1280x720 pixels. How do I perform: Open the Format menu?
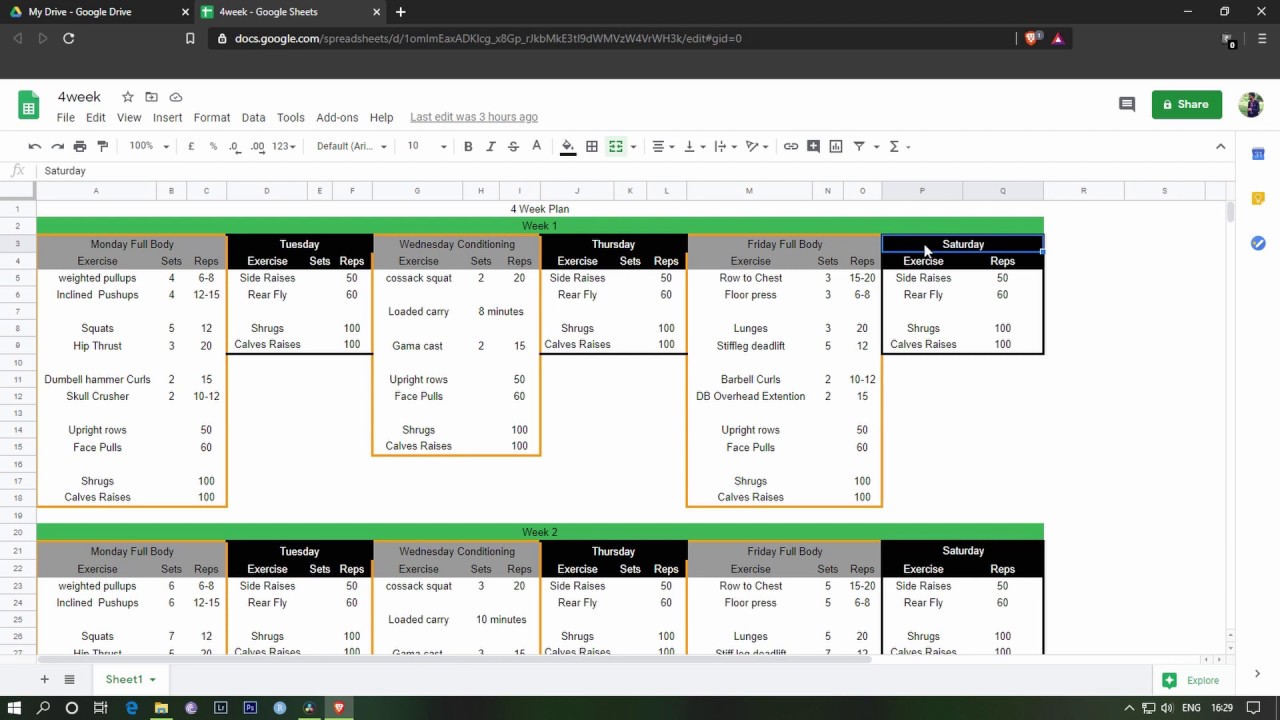[x=212, y=117]
